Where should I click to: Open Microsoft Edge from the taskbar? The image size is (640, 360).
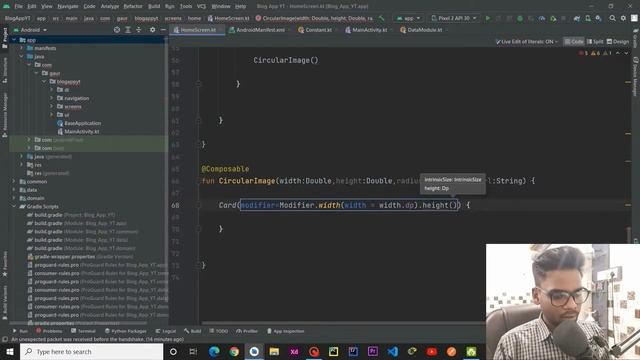coord(214,351)
